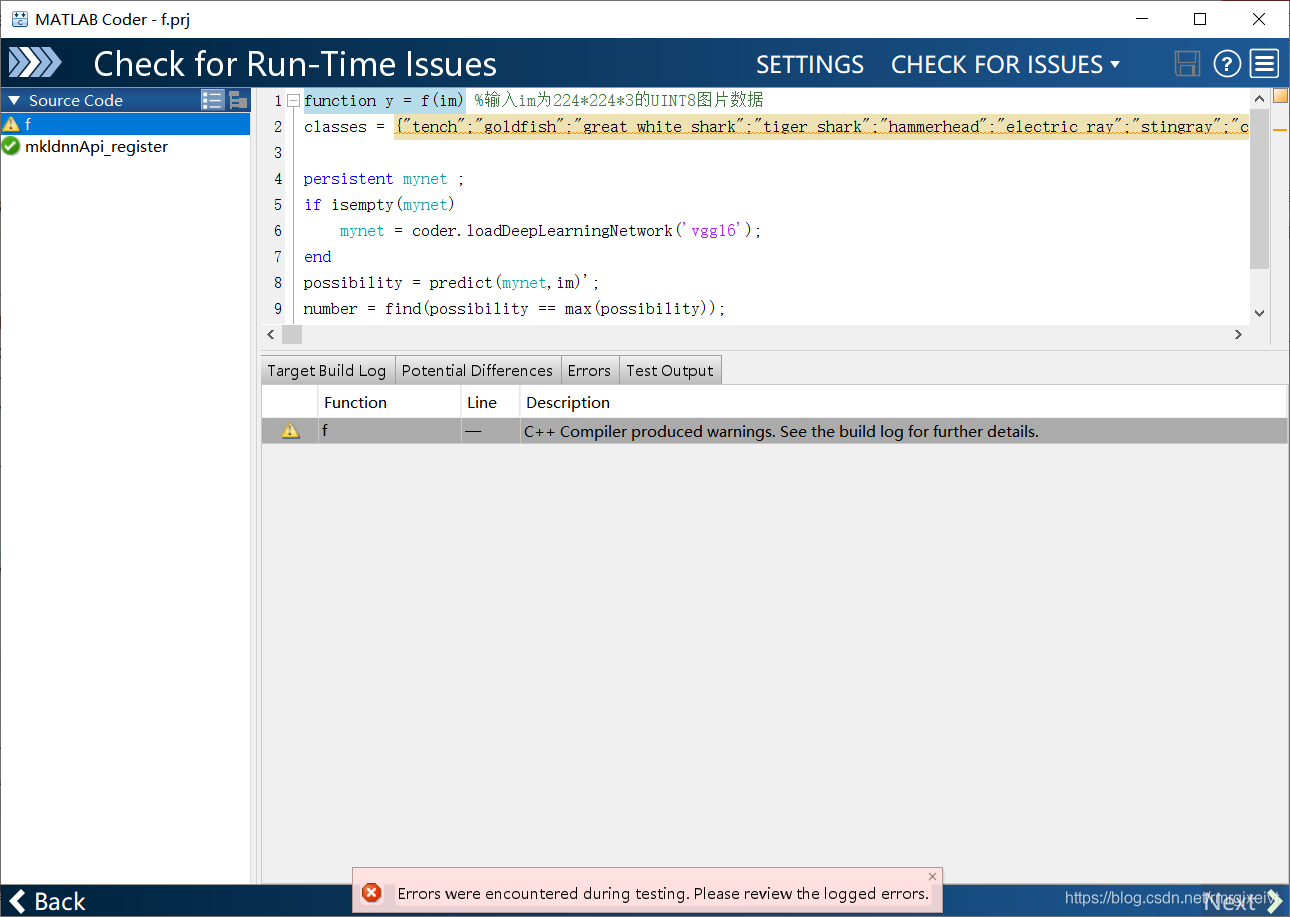Open the Target Build Log tab
Image resolution: width=1290 pixels, height=917 pixels.
pos(327,370)
